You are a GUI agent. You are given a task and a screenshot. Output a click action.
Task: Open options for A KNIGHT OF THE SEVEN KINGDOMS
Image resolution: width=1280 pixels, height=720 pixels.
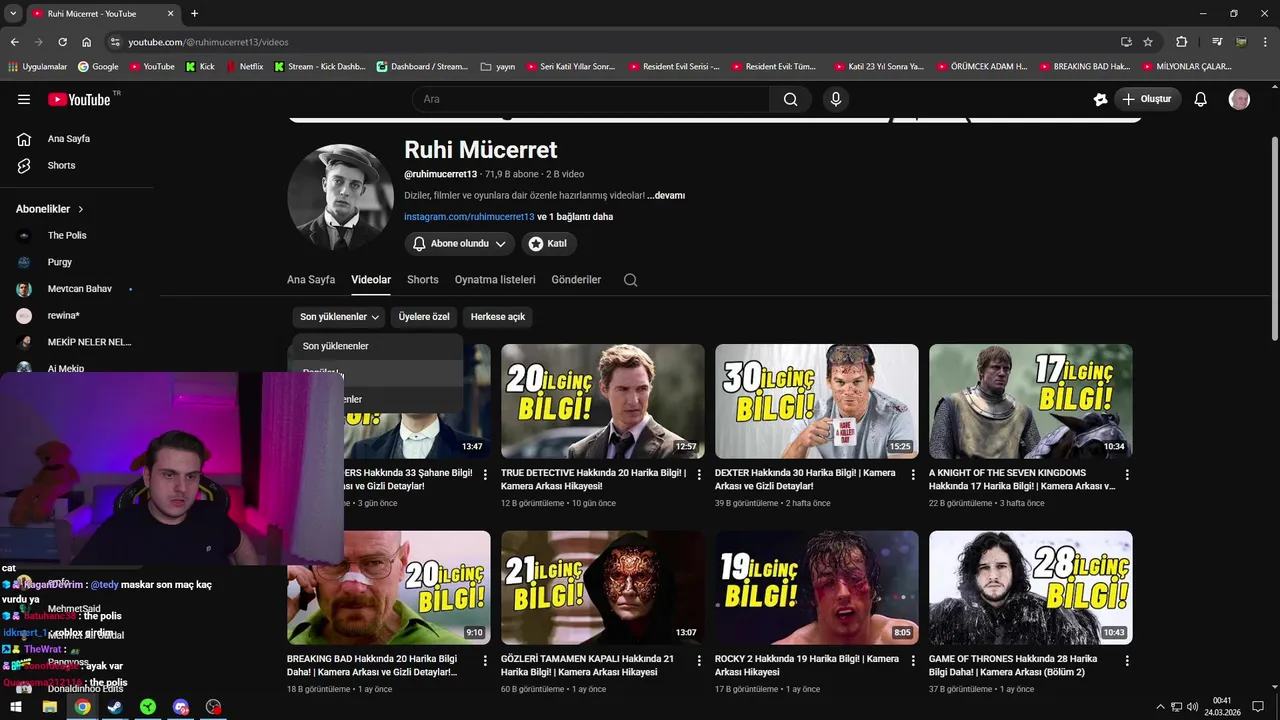click(x=1127, y=475)
